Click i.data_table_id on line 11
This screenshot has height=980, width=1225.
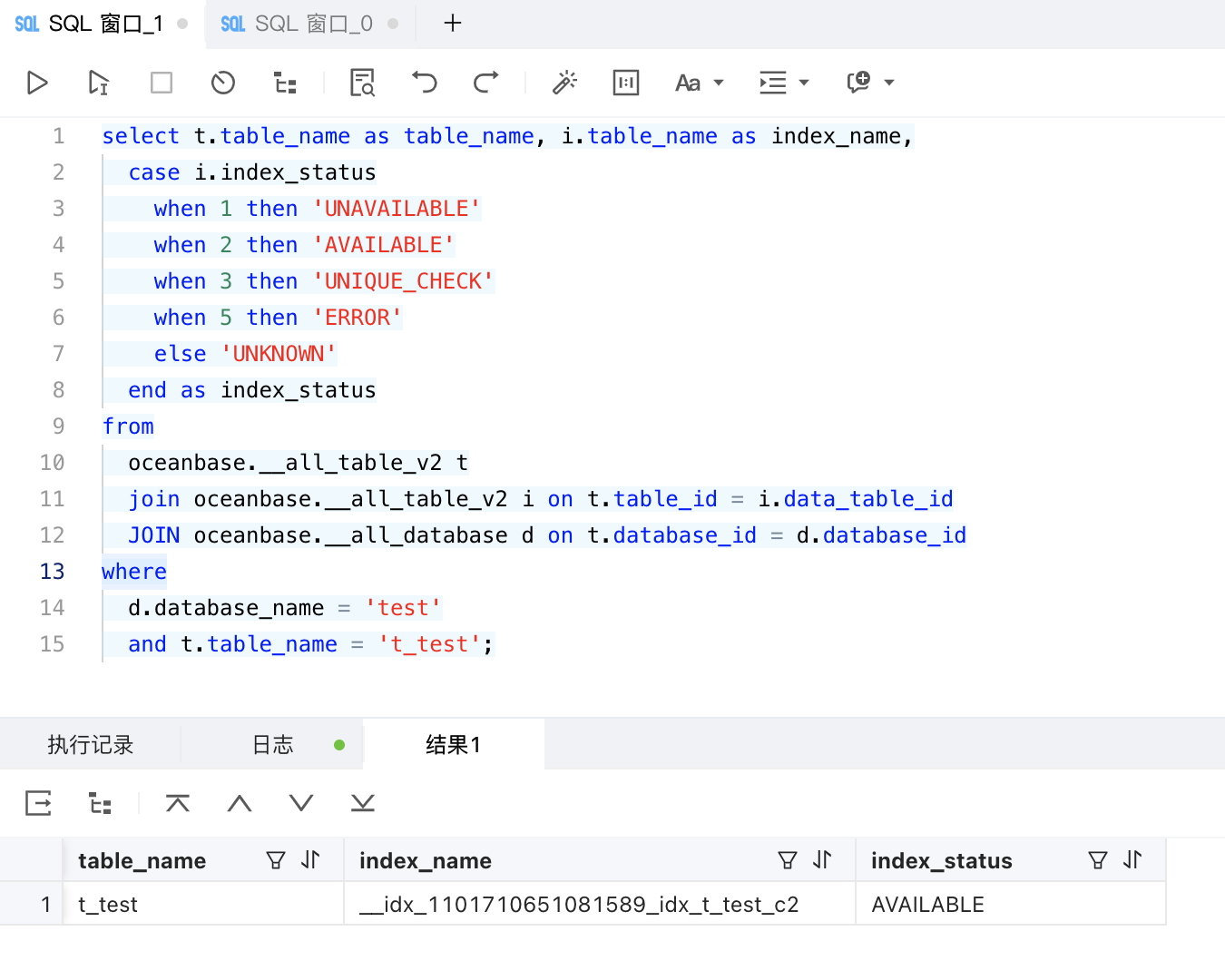[856, 499]
